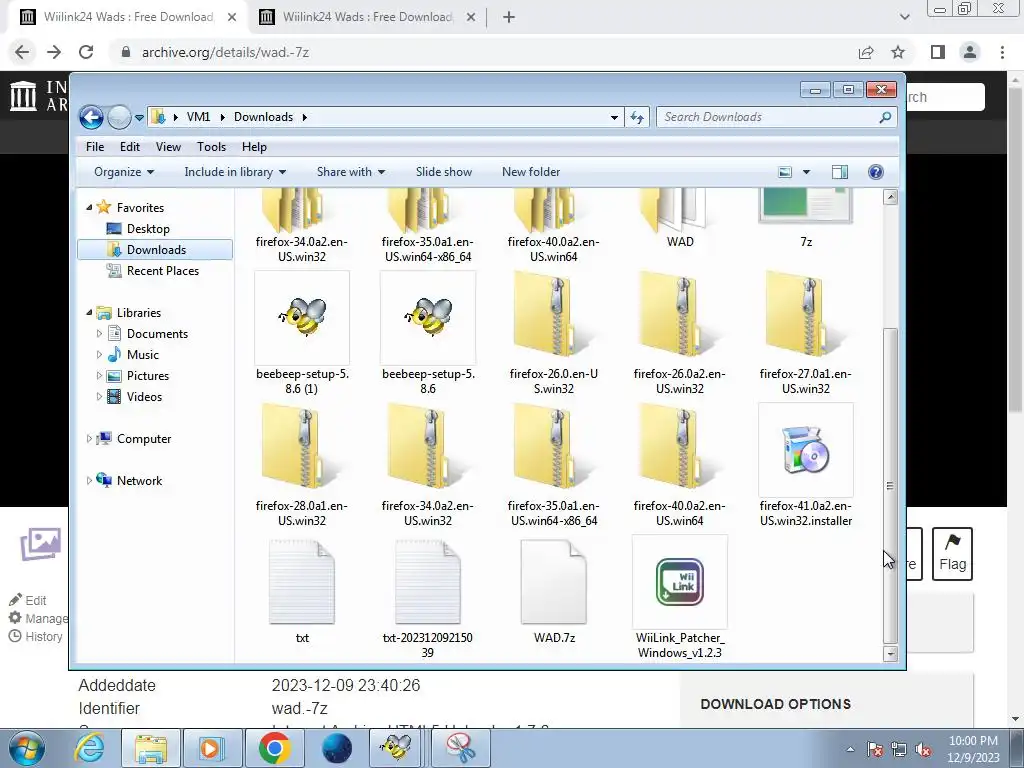This screenshot has height=768, width=1024.
Task: Open the view options dropdown arrow
Action: pos(806,172)
